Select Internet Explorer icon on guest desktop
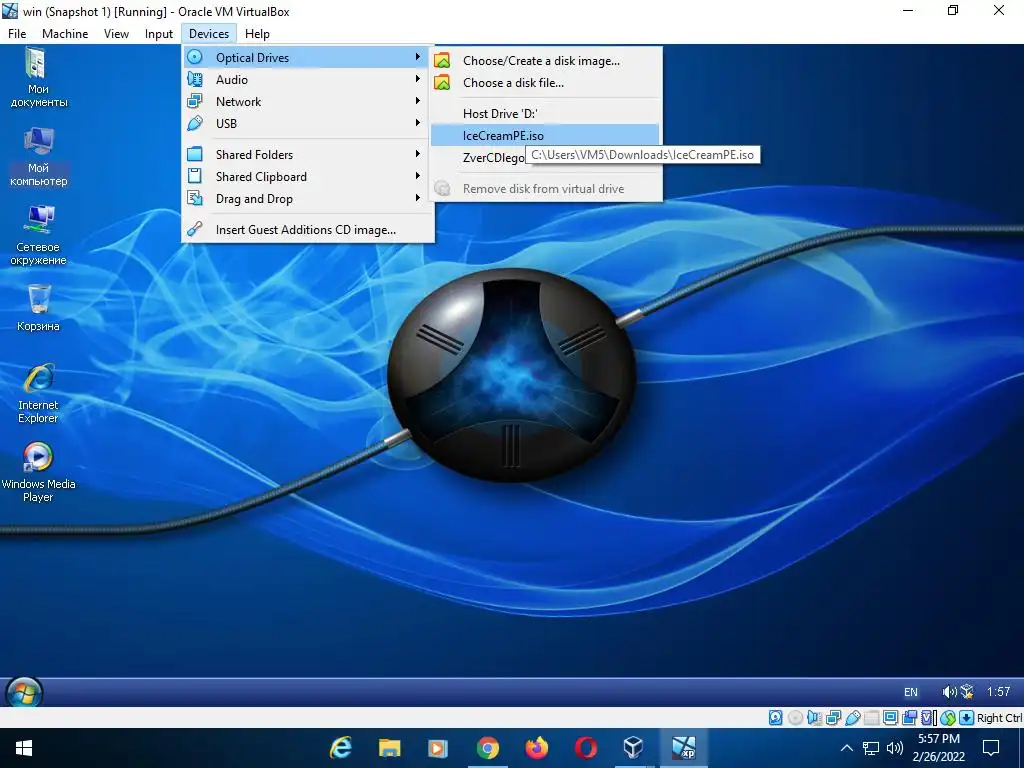The image size is (1024, 768). pos(38,394)
